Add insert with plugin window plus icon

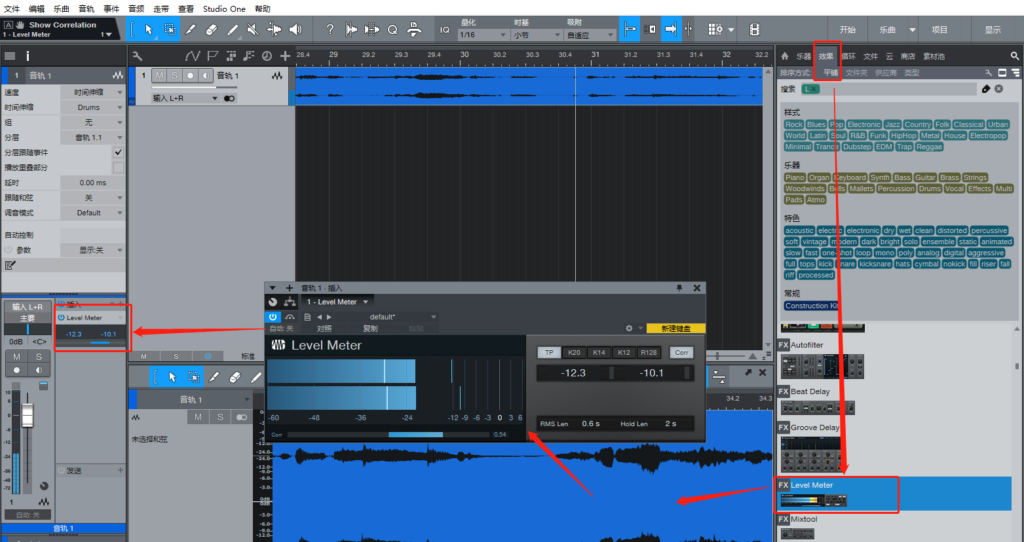coord(289,288)
